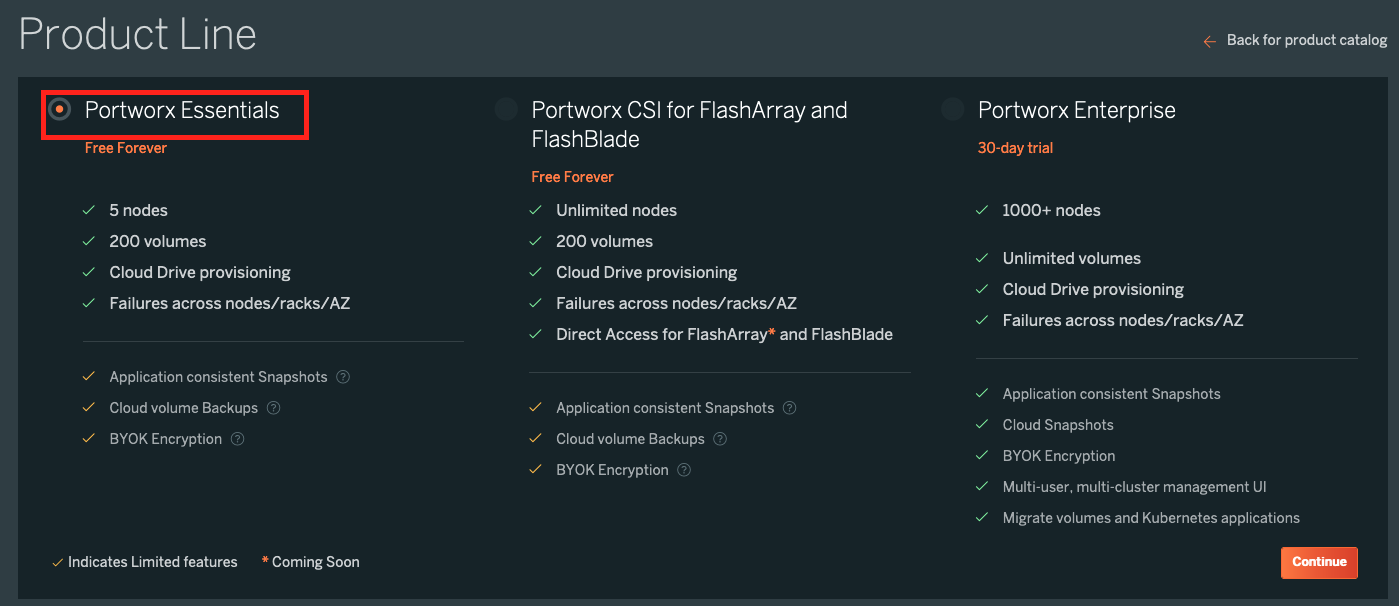The image size is (1399, 606).
Task: Click the orange Continue button
Action: coord(1319,562)
